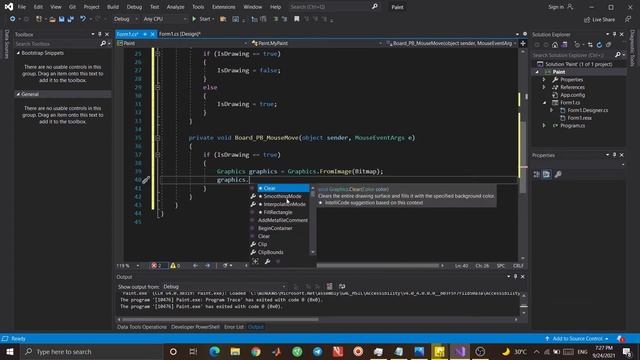The height and width of the screenshot is (360, 640).
Task: Click the navigate backward arrow in editor status
Action: point(196,266)
